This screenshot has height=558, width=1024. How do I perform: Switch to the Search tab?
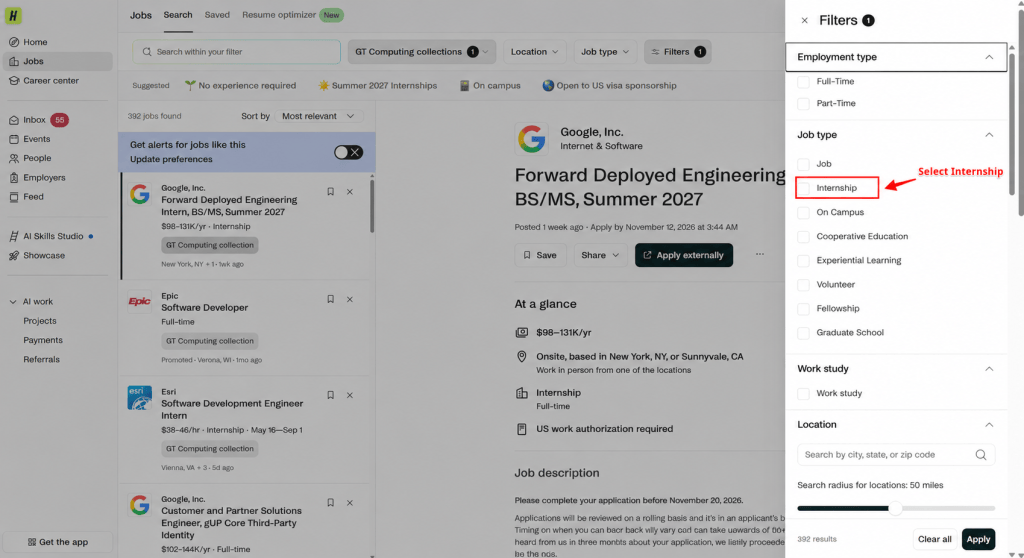coord(178,15)
